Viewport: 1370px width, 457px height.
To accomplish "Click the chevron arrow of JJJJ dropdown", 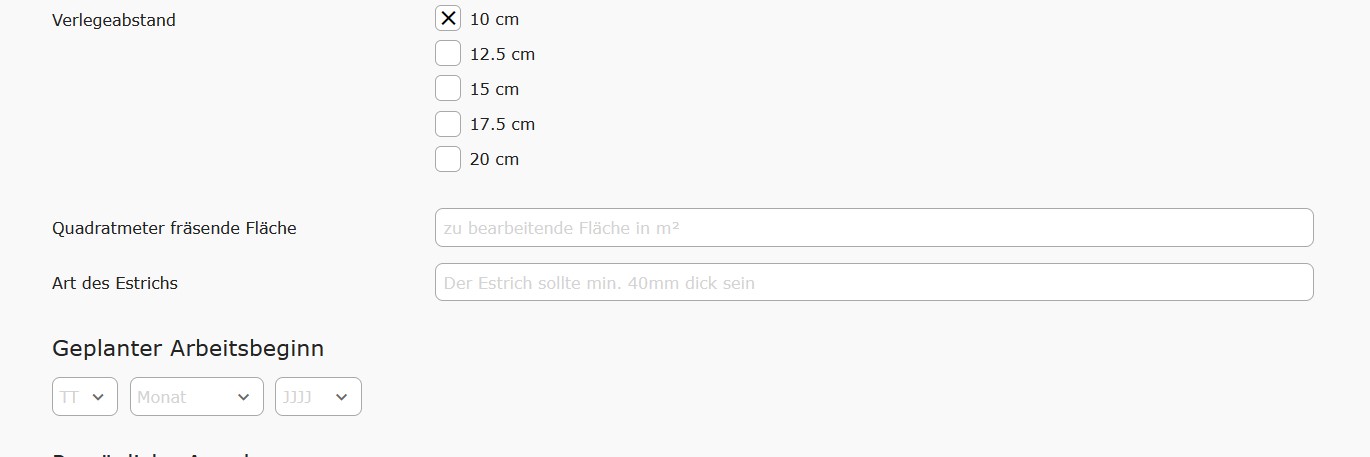I will click(342, 397).
